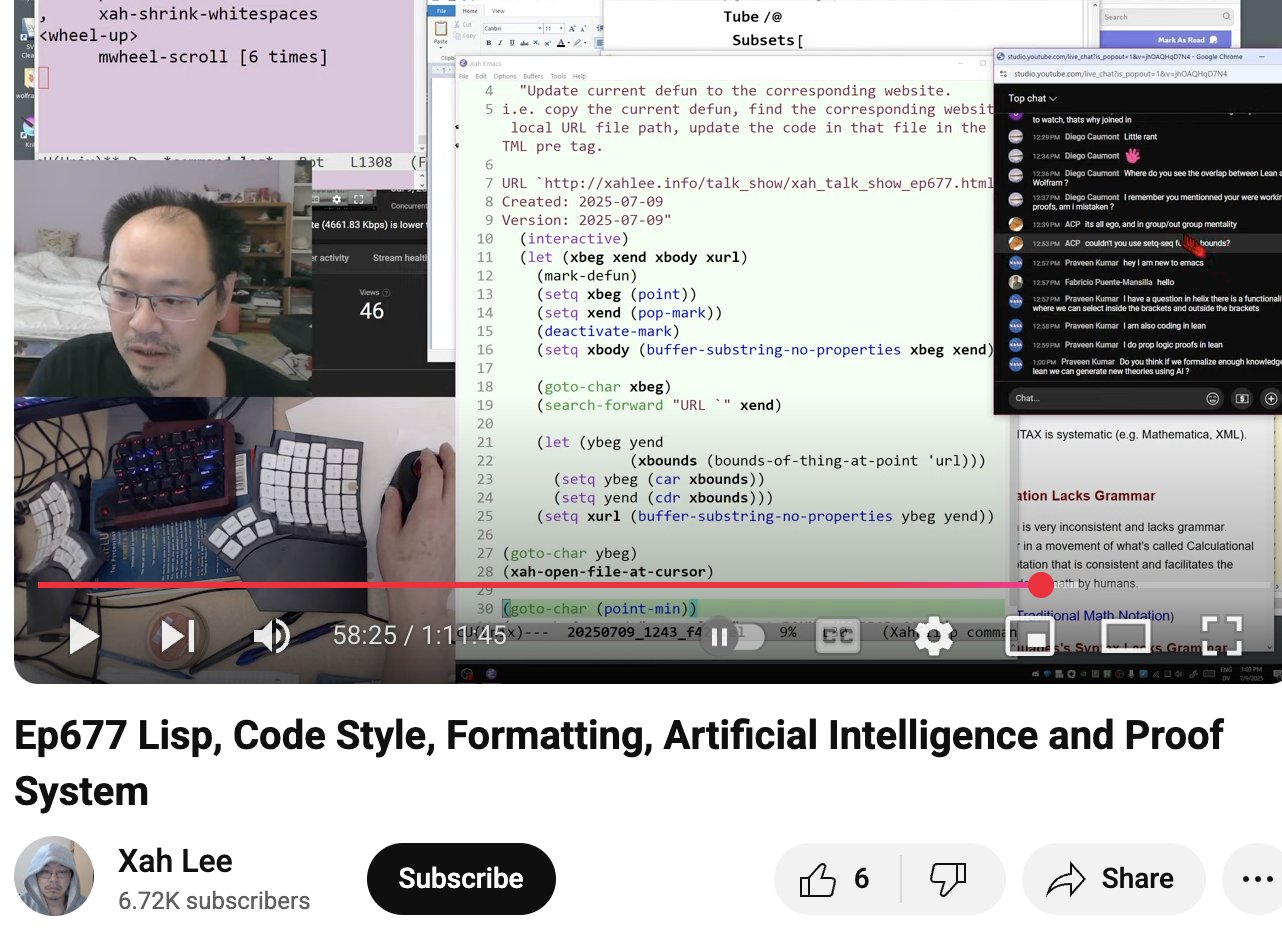This screenshot has width=1282, height=940.
Task: Click Cut in the WordPad ribbon
Action: click(462, 25)
